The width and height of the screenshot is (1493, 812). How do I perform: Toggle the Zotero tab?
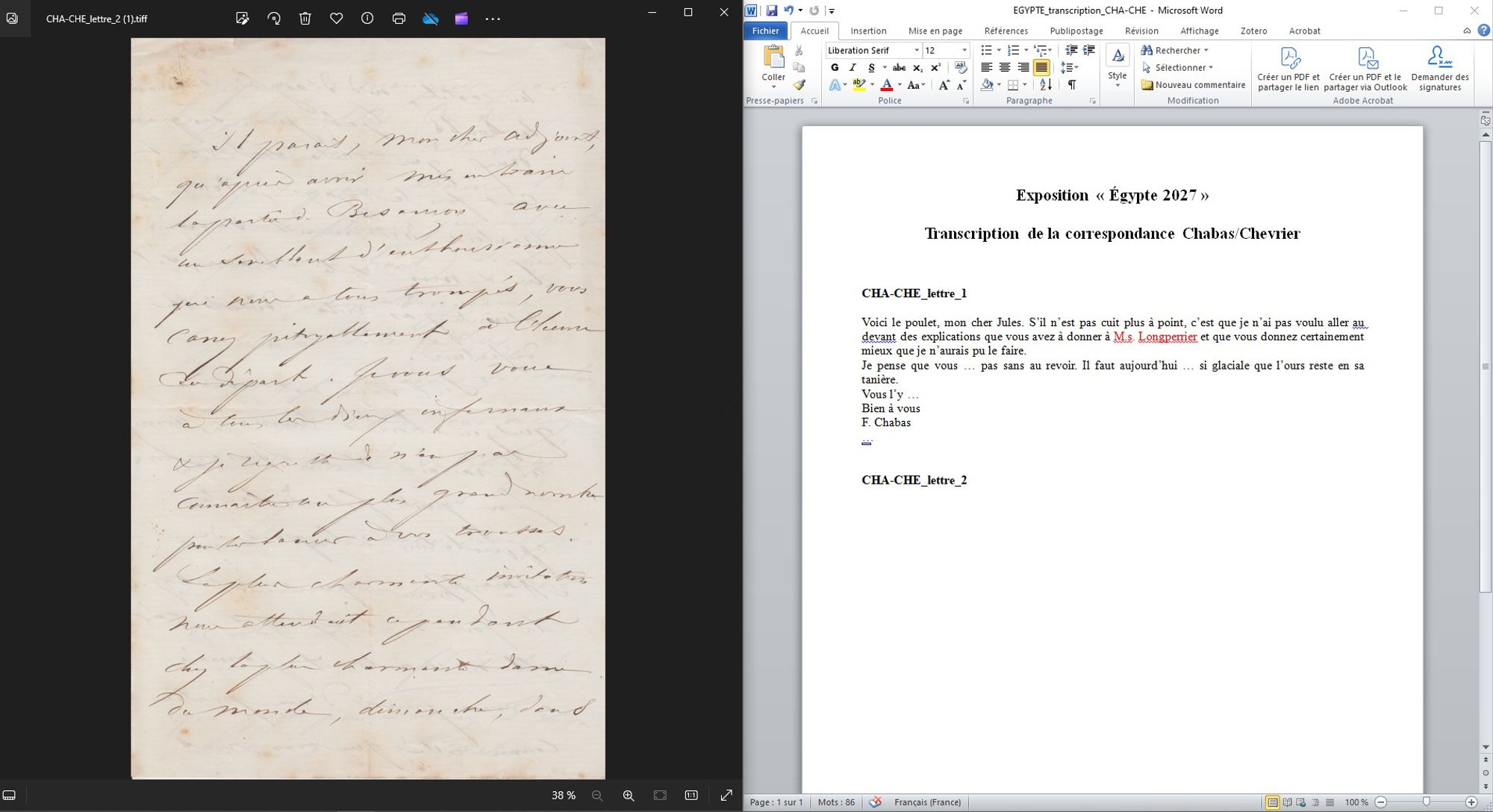pyautogui.click(x=1251, y=31)
